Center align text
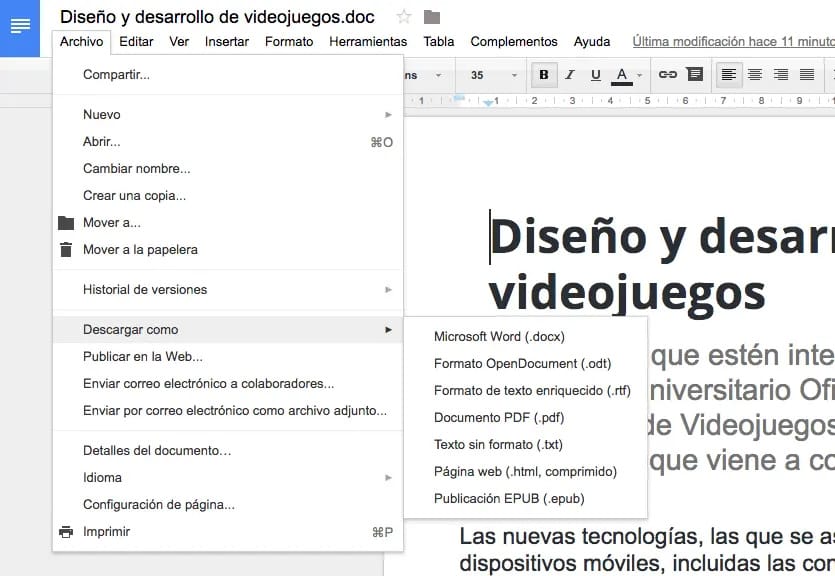Screen dimensions: 835x576 pos(755,75)
